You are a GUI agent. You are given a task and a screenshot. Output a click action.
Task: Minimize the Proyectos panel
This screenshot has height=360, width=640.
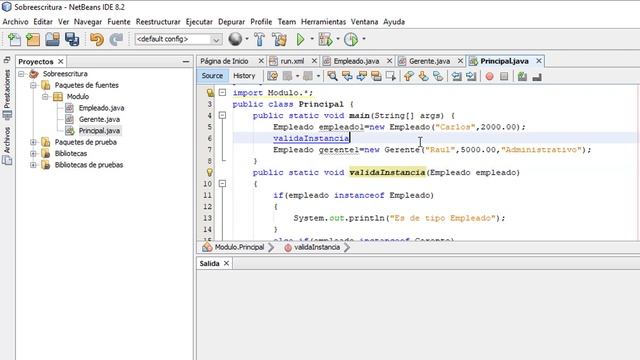point(186,62)
